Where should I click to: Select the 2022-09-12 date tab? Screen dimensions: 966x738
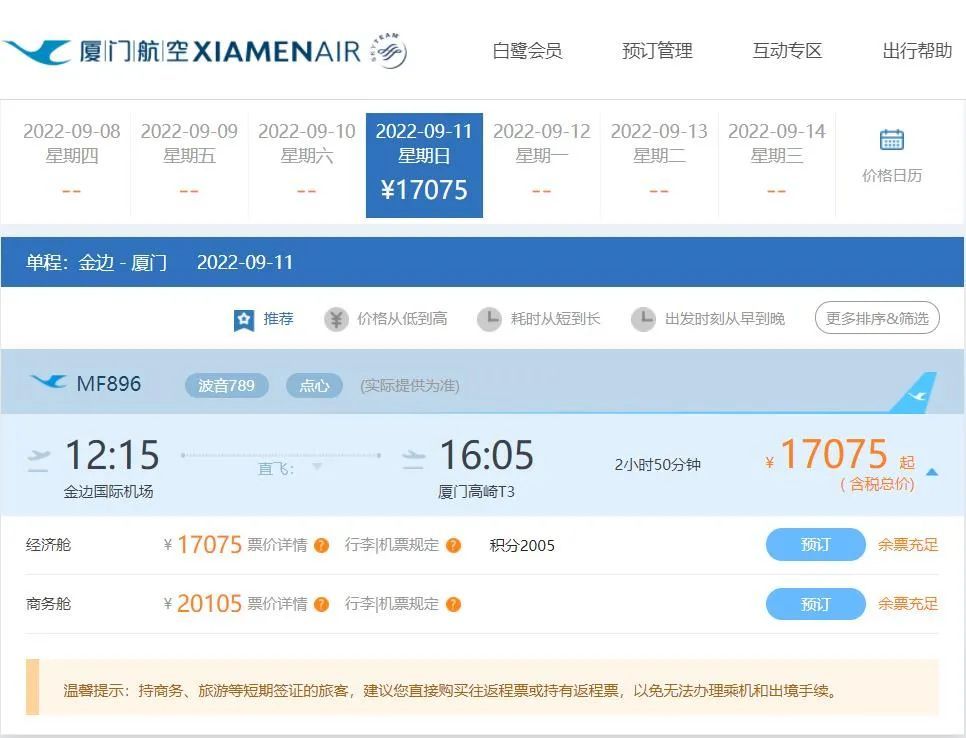coord(542,165)
